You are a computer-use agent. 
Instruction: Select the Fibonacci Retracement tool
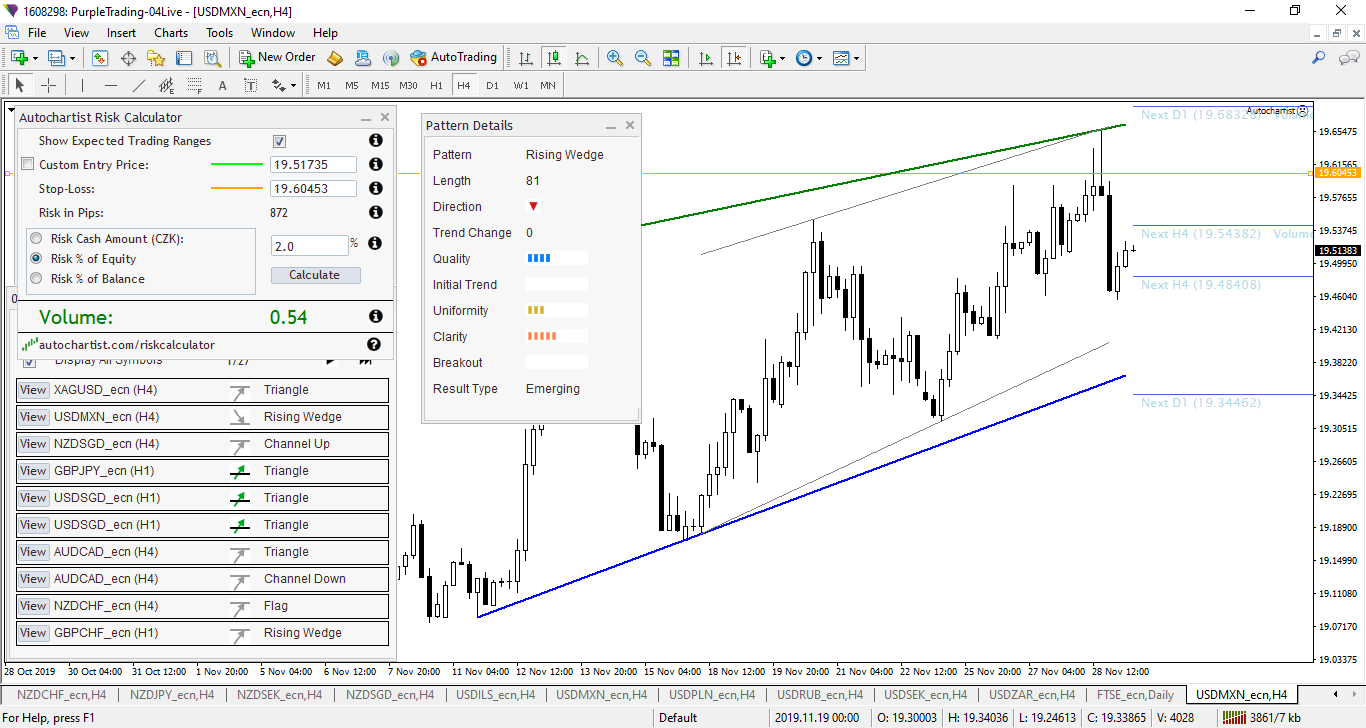coord(195,85)
